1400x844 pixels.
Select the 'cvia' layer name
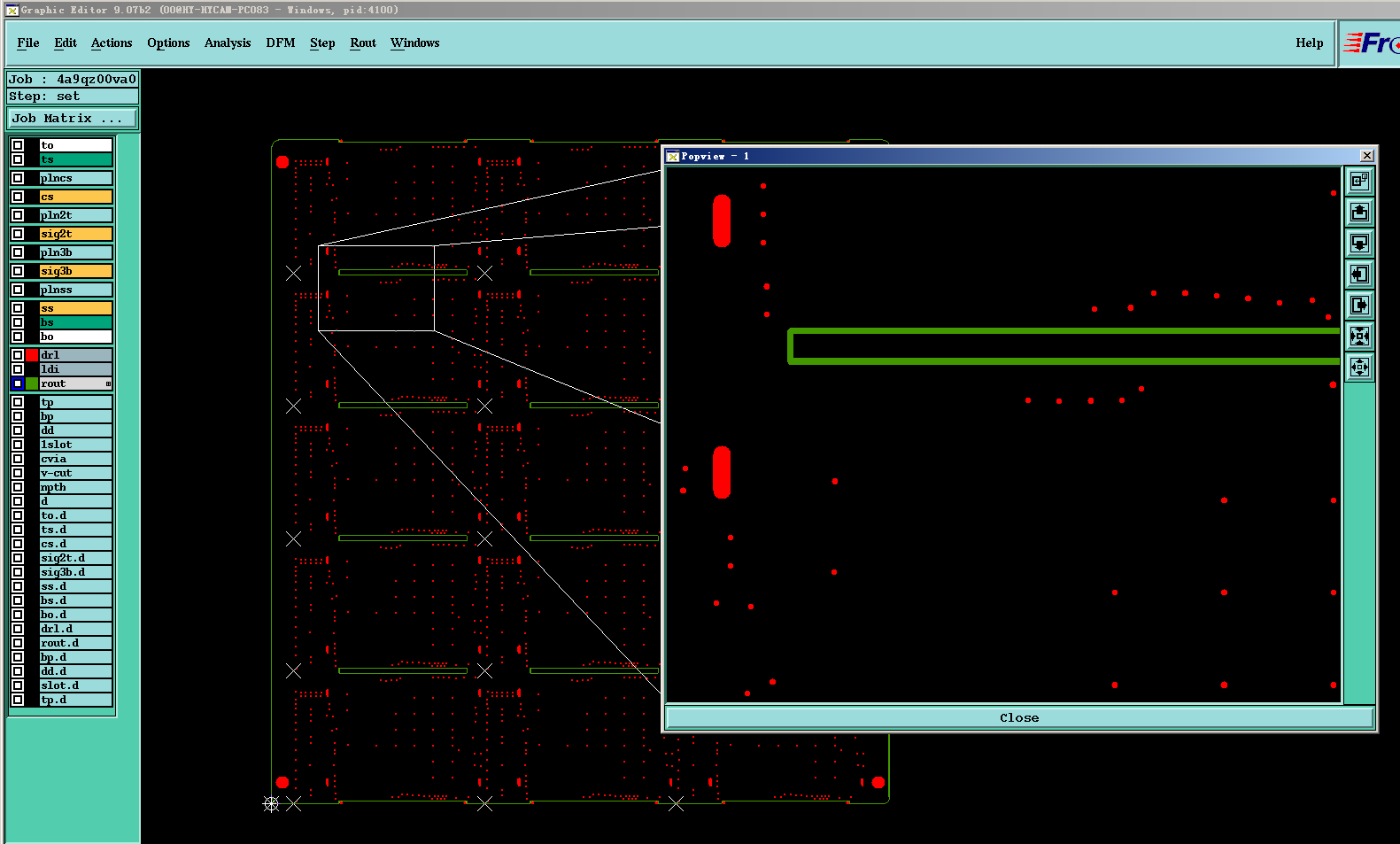(x=76, y=459)
